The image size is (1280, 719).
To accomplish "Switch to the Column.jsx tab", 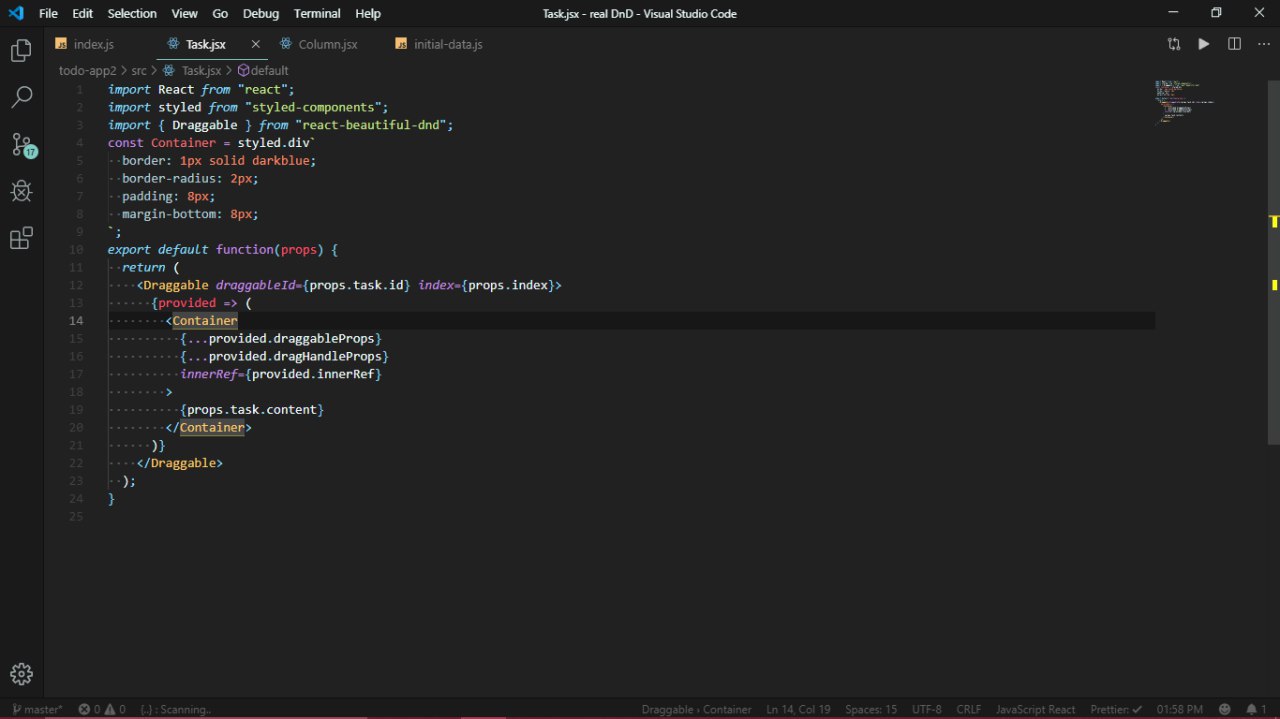I will pos(327,44).
